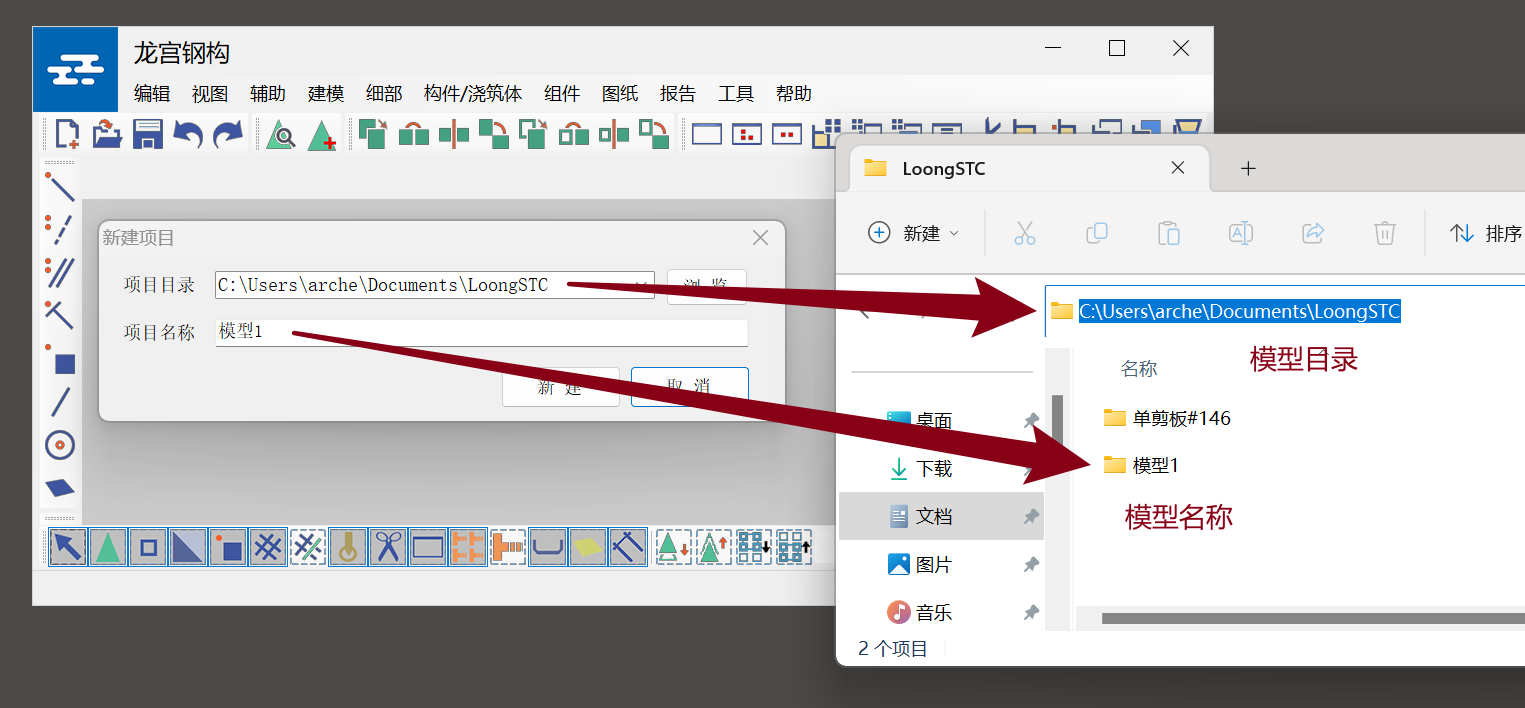Open 文档 in the Explorer sidebar

point(941,516)
